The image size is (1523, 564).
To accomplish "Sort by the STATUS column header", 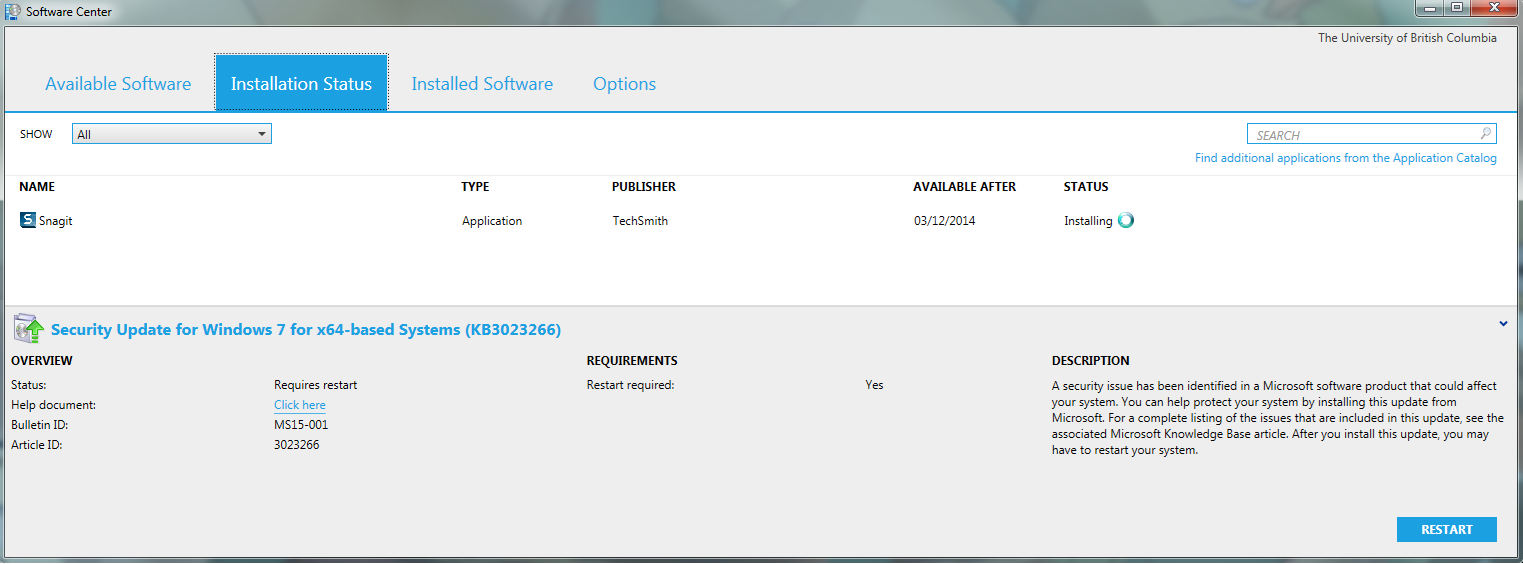I will point(1086,187).
